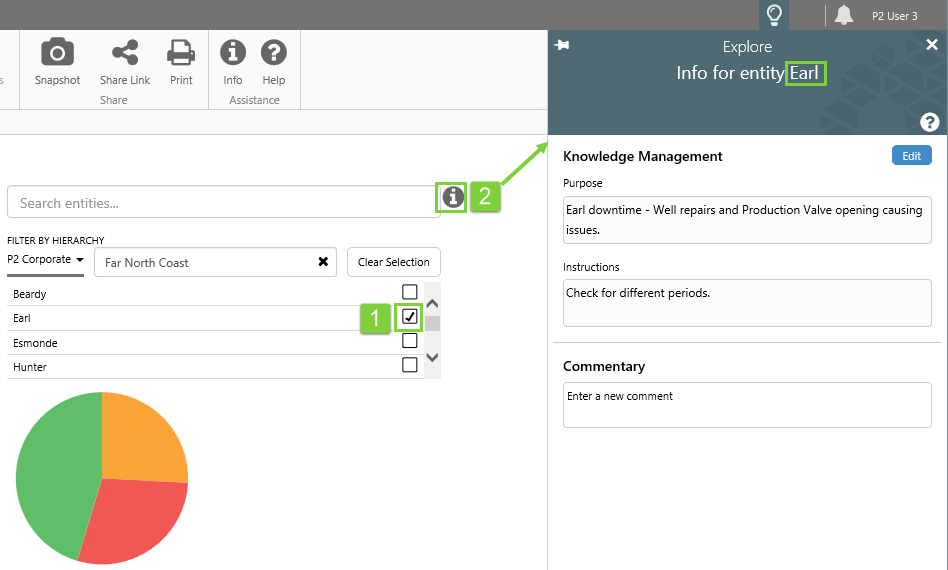Open notifications bell icon
The width and height of the screenshot is (948, 570).
[844, 15]
